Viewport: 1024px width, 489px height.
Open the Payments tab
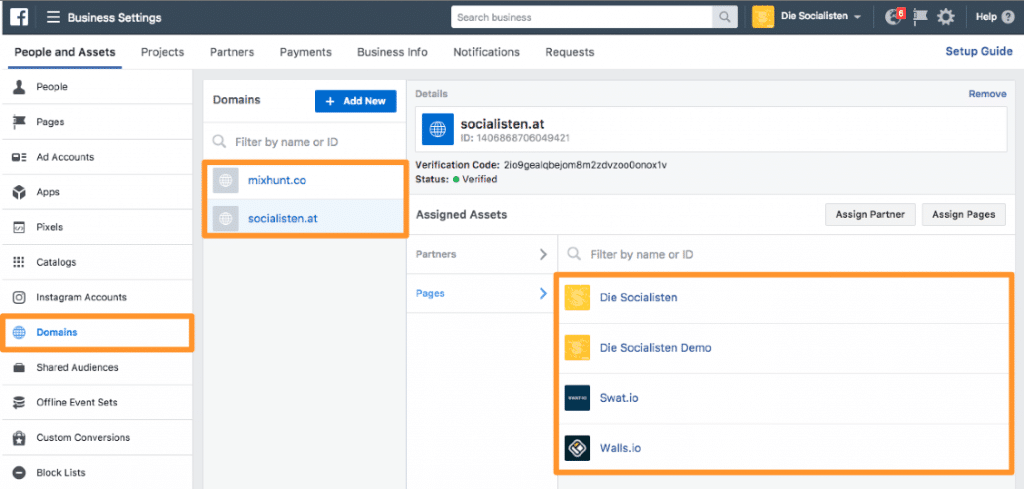tap(306, 52)
